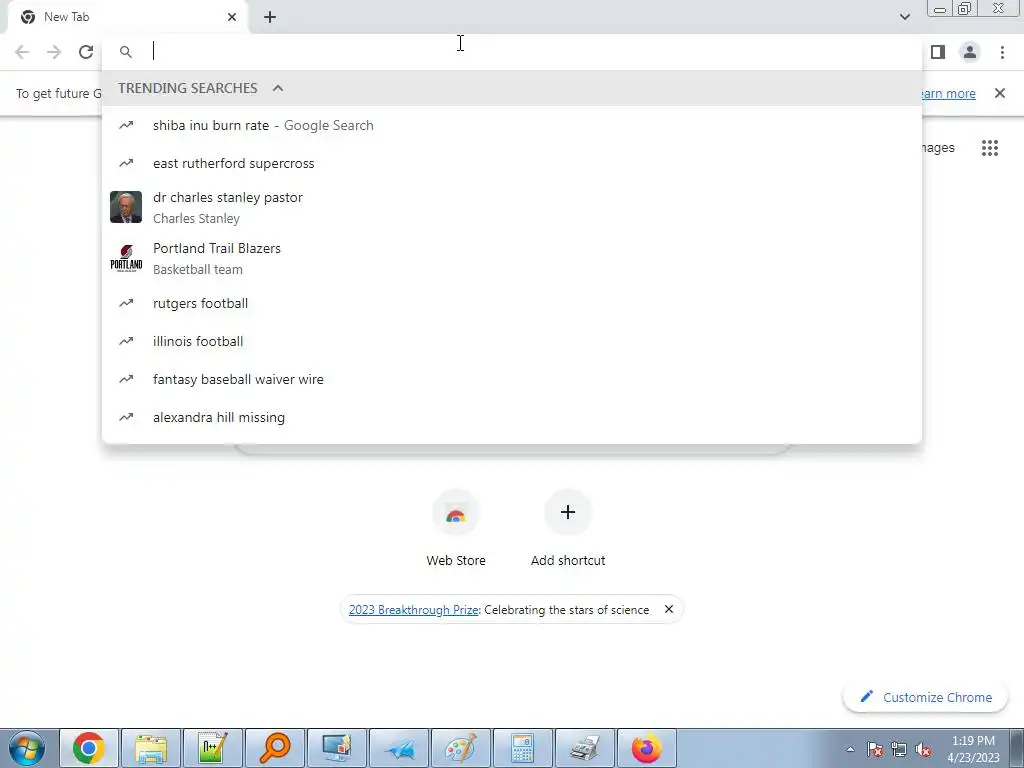Reload the page with the refresh icon

(x=86, y=52)
